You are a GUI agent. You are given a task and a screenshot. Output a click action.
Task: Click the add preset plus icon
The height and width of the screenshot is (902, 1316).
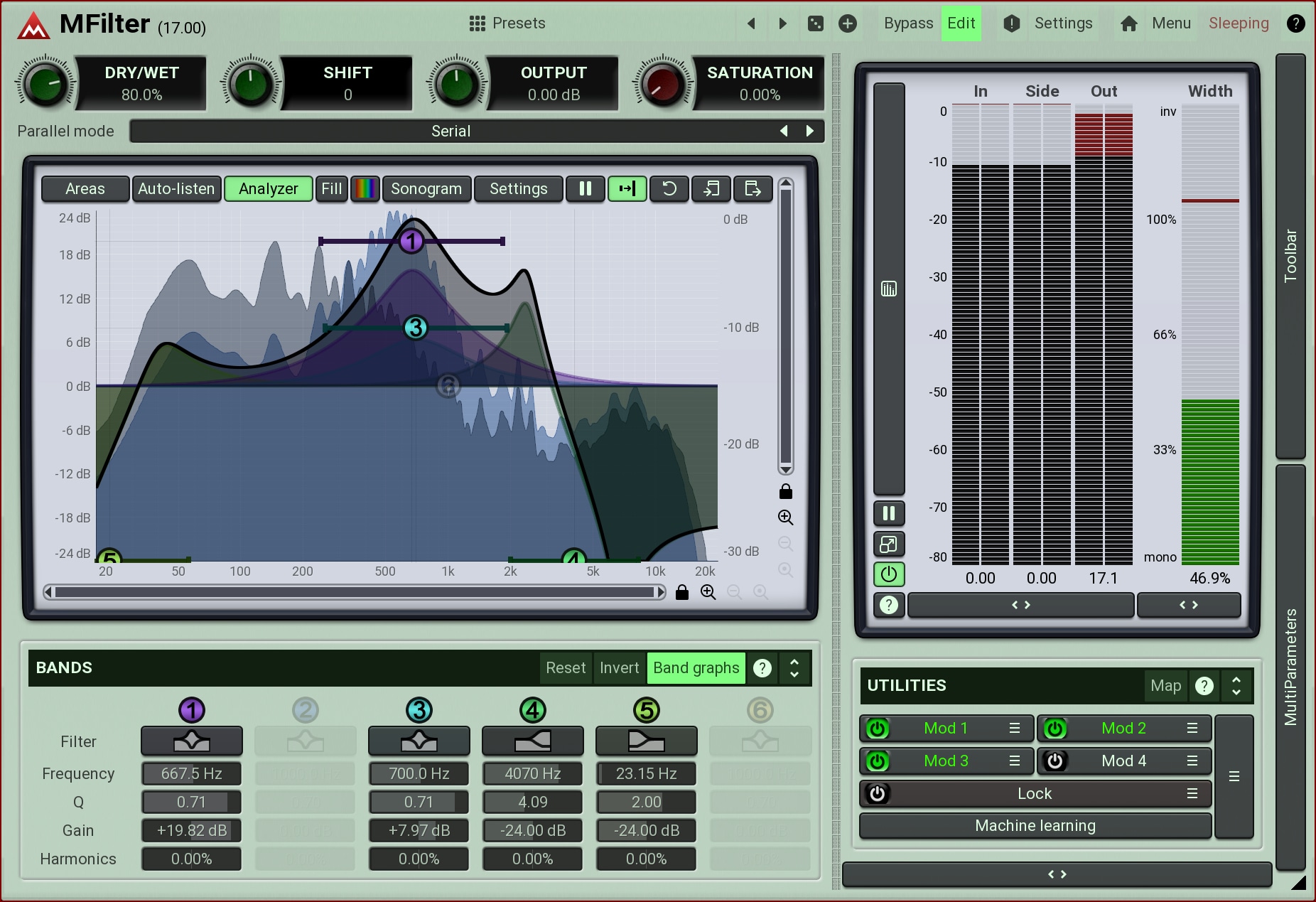click(847, 23)
